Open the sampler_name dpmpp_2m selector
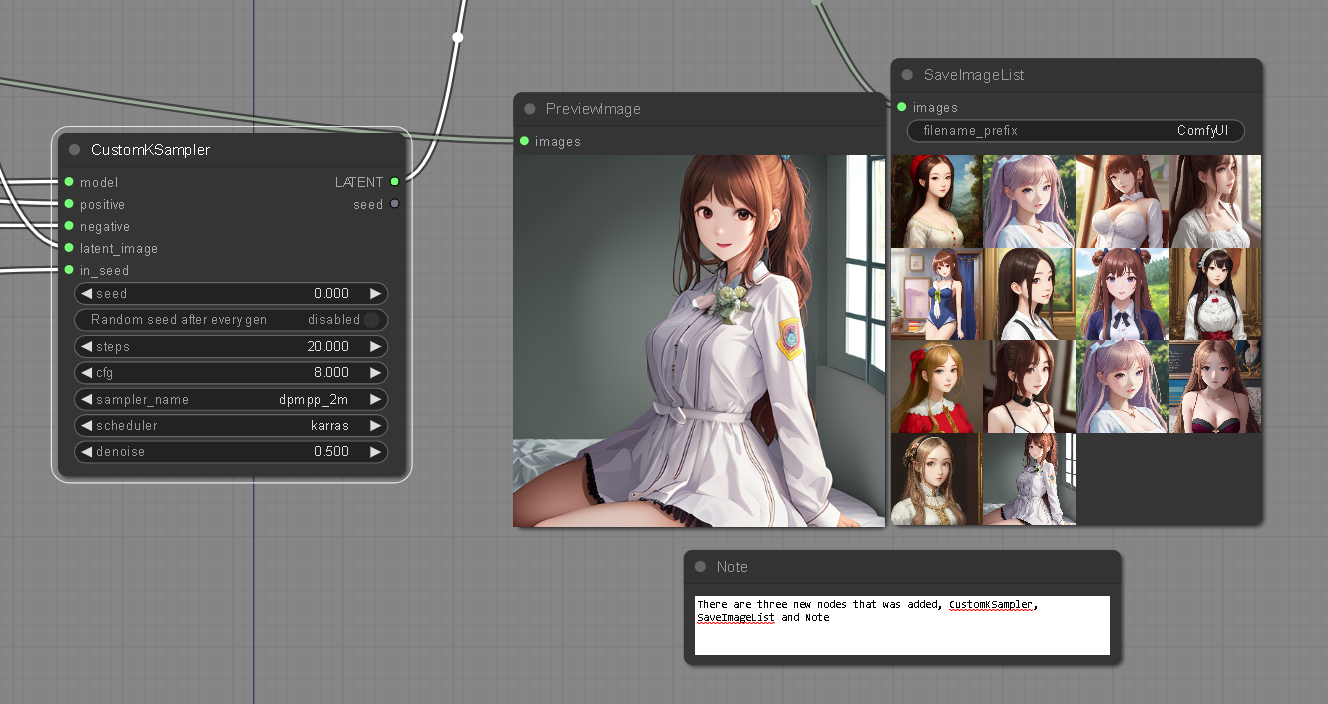Screen dimensions: 1328x704 231,400
